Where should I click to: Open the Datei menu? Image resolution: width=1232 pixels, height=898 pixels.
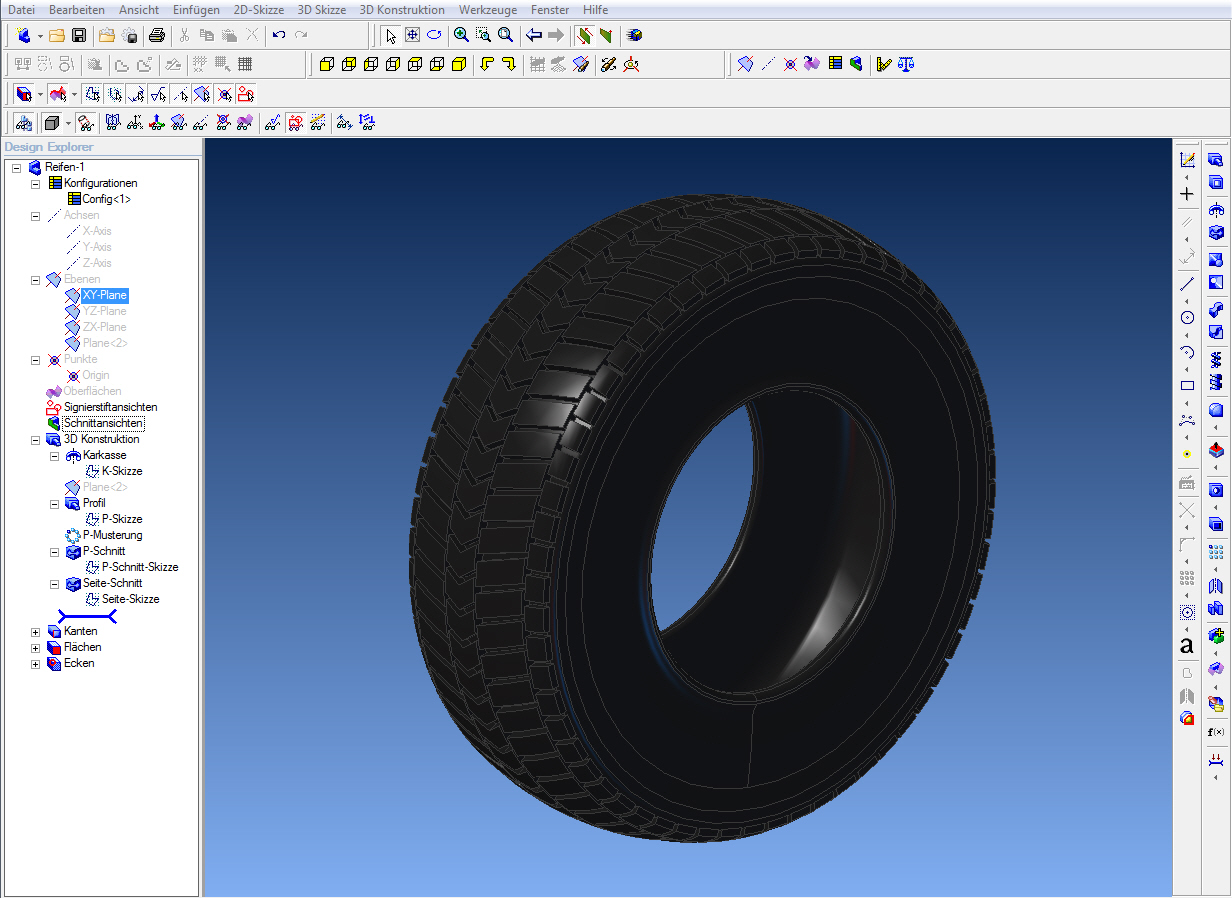point(22,10)
